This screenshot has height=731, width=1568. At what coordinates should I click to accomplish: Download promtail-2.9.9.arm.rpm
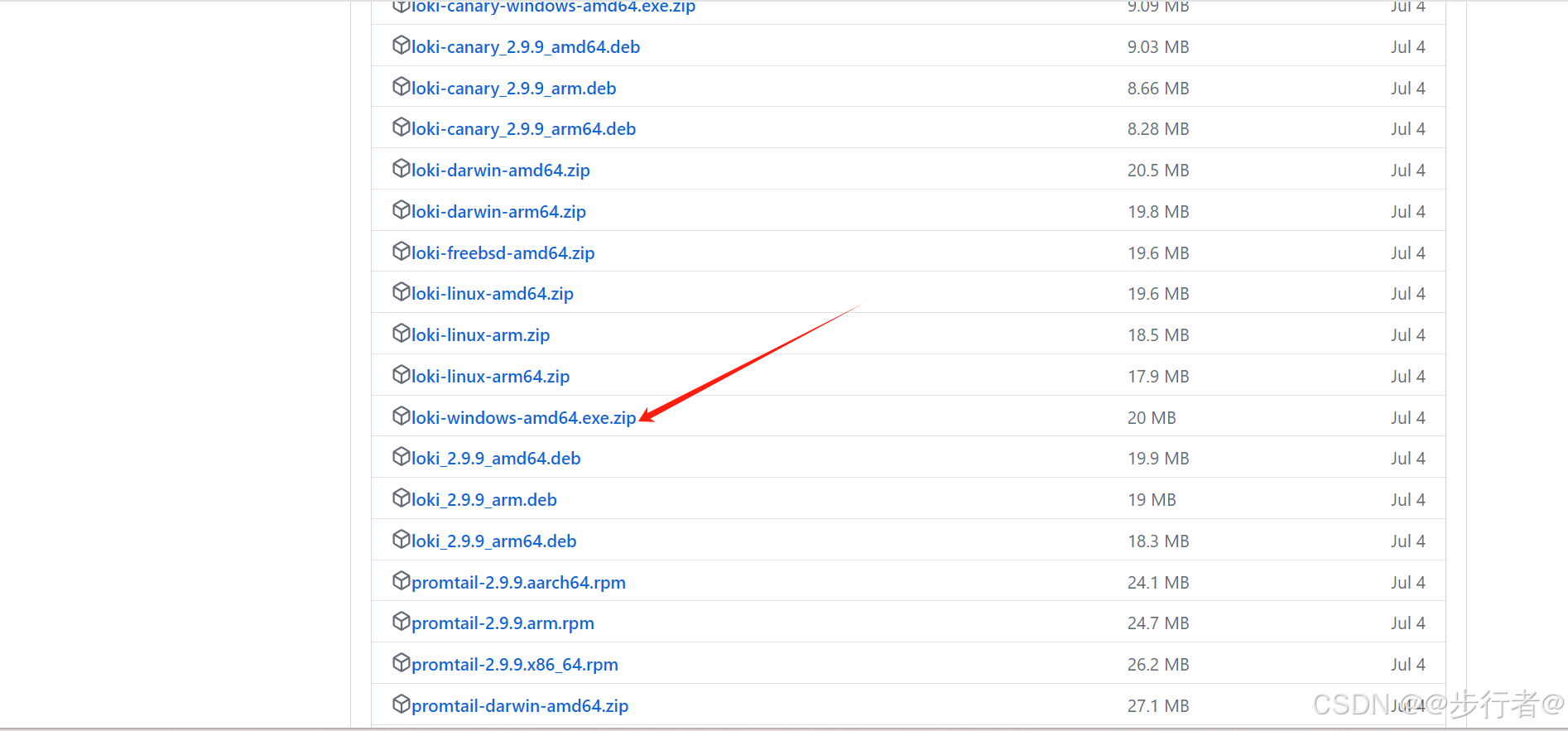point(503,623)
